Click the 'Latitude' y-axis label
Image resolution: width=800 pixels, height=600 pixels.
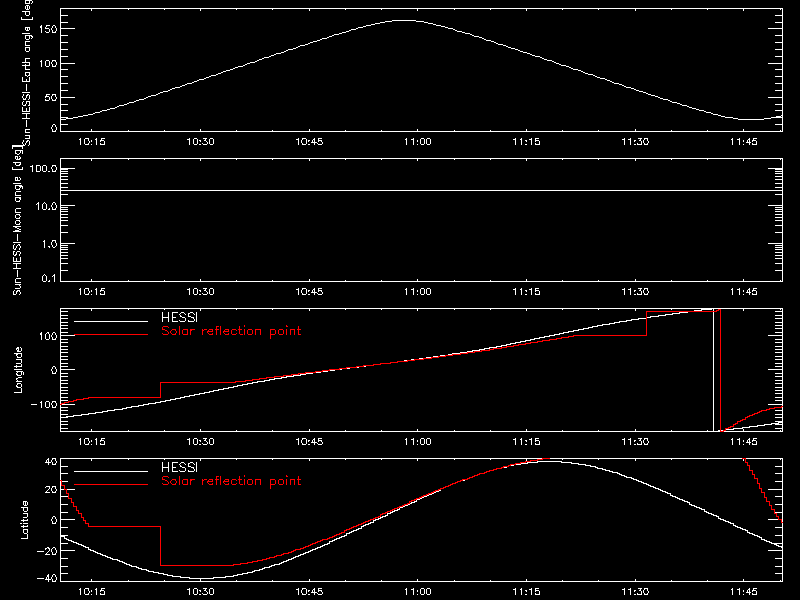click(24, 520)
